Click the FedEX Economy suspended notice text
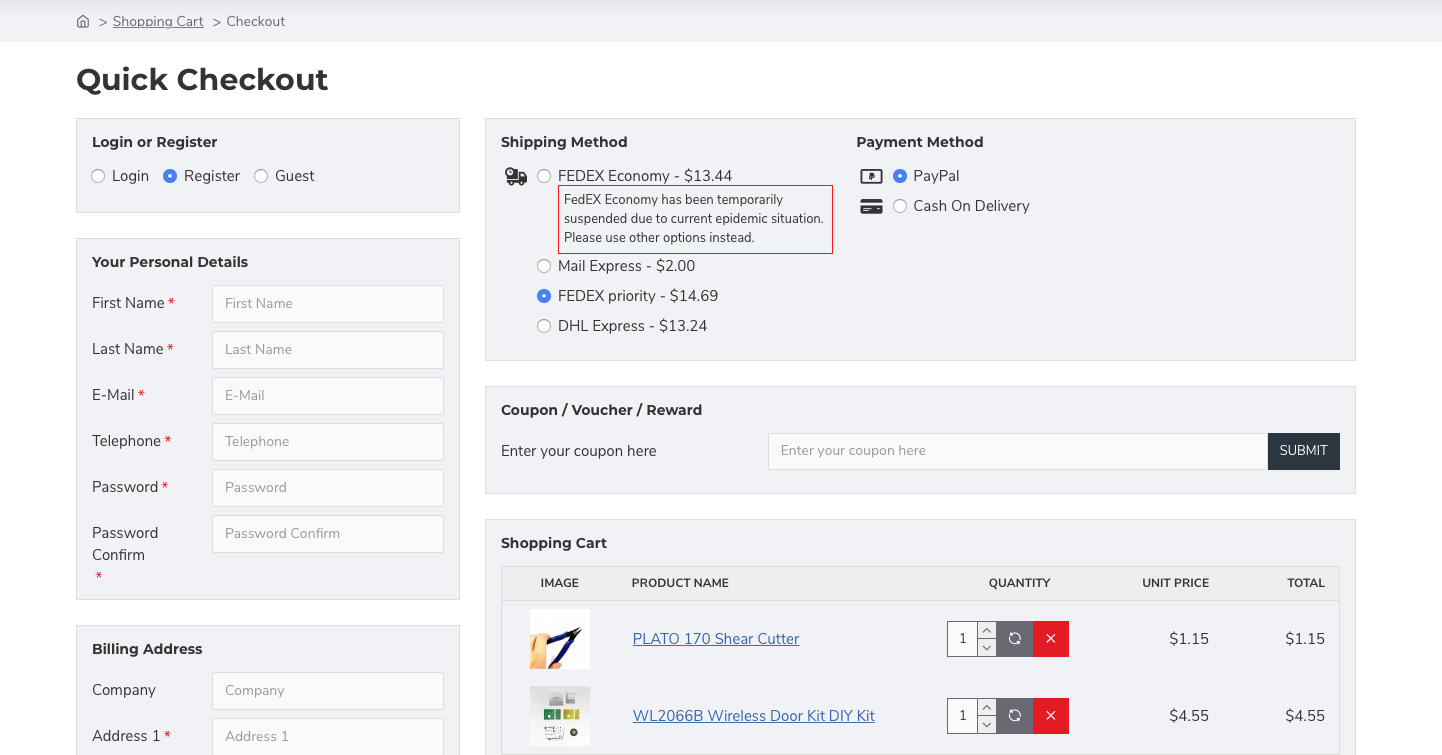 click(x=695, y=219)
